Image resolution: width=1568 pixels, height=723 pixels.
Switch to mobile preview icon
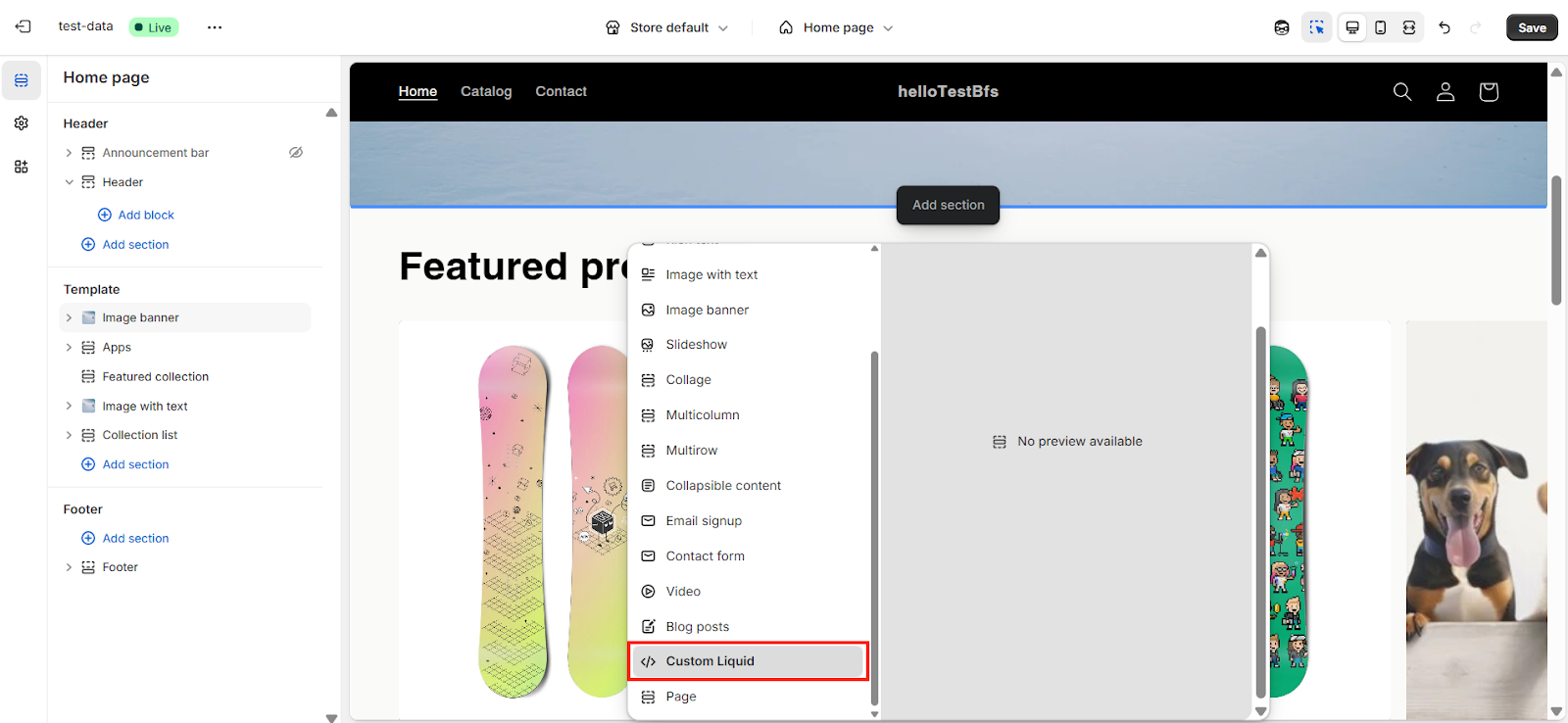tap(1380, 27)
